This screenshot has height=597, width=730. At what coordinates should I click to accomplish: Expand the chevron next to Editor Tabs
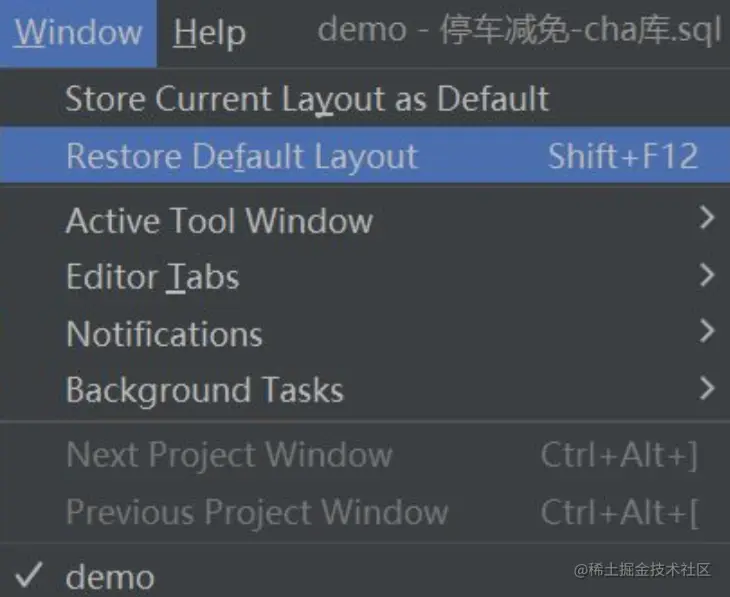(707, 275)
